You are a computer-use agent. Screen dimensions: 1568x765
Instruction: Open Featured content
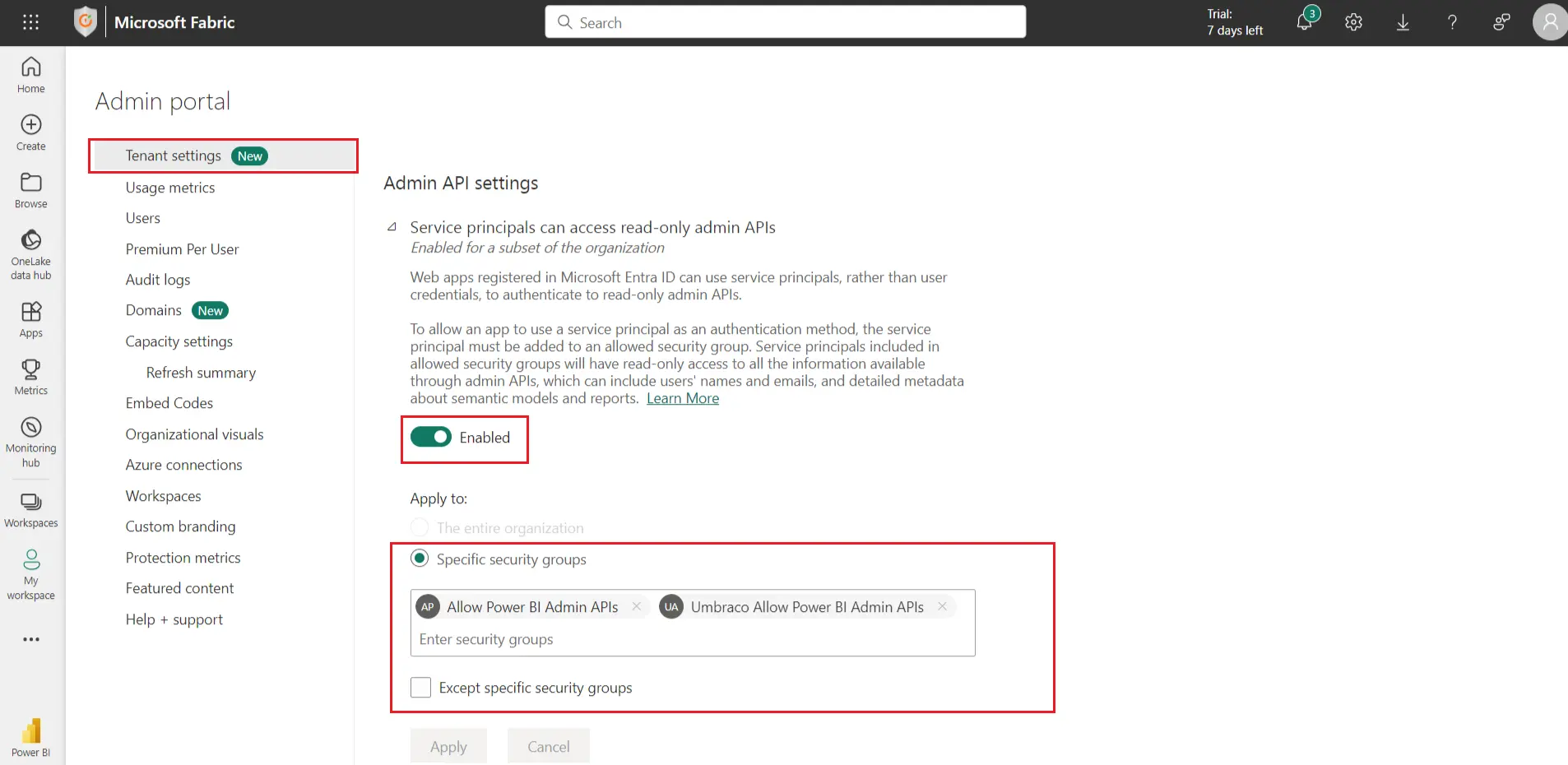click(179, 588)
